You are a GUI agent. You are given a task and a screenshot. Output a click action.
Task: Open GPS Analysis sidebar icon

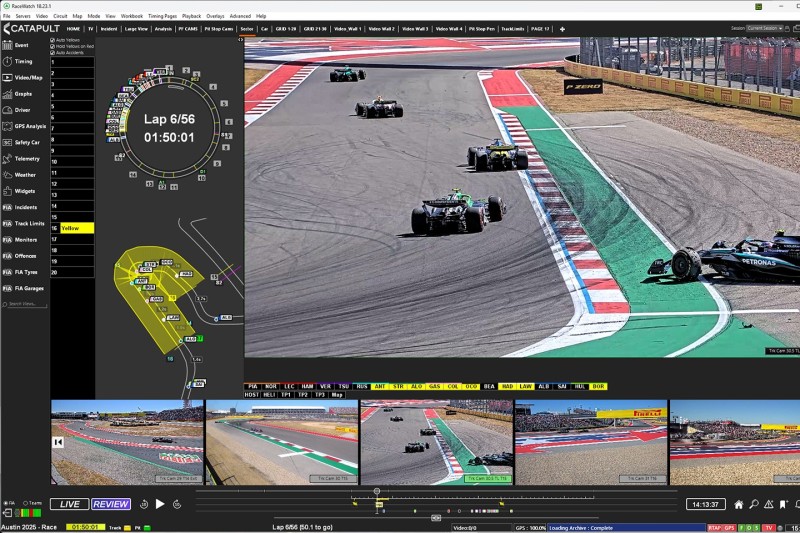pos(7,126)
